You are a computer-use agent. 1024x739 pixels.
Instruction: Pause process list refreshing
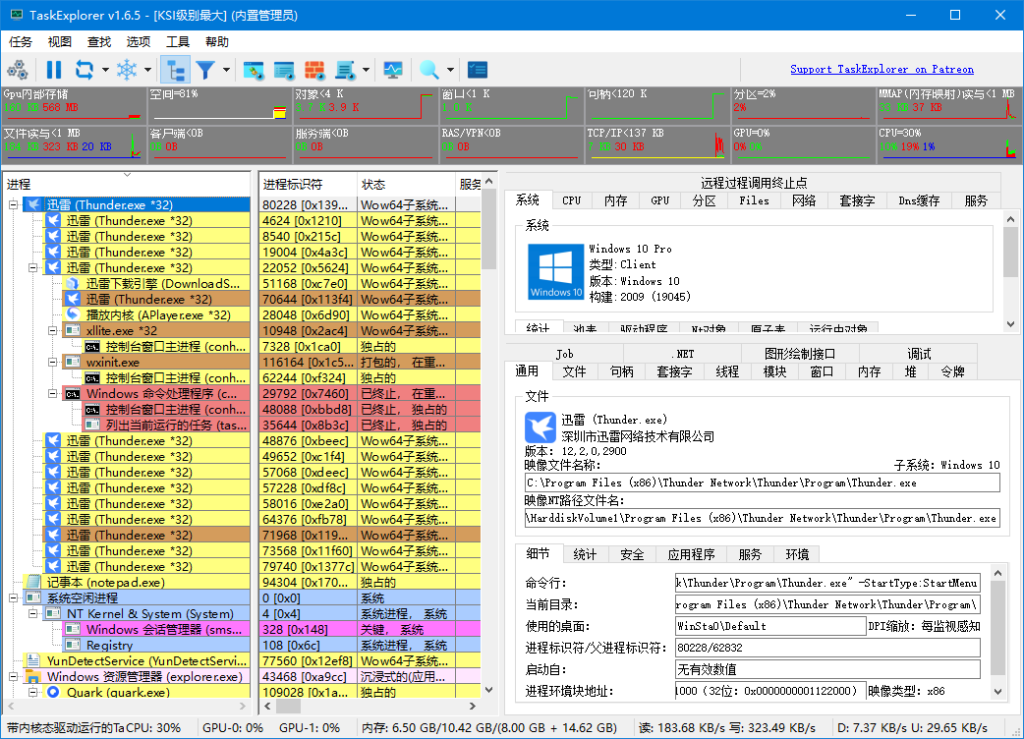pyautogui.click(x=54, y=69)
